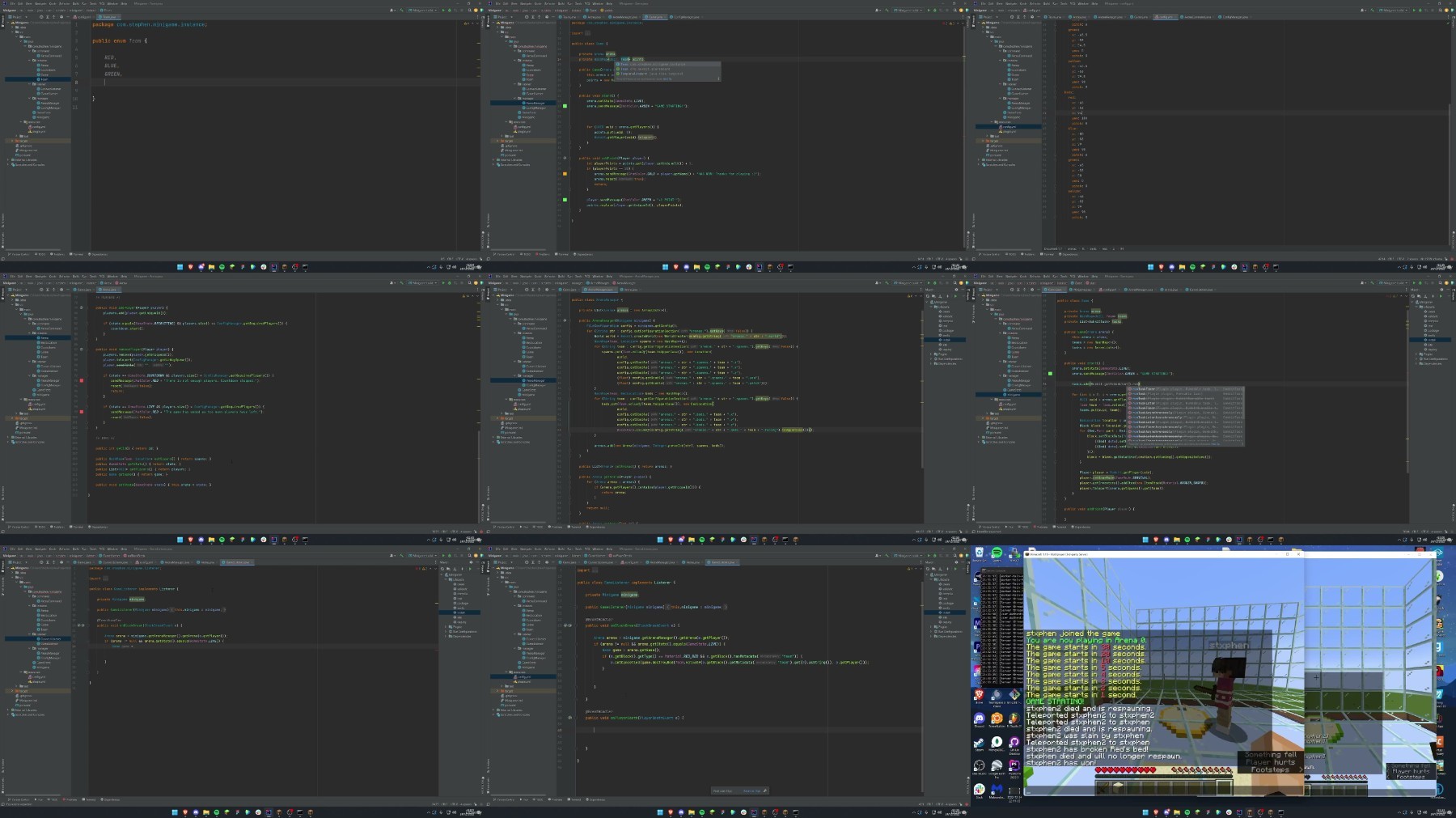Click editor vertical scrollbar in center screenshot
Image resolution: width=1456 pixels, height=818 pixels.
pos(922,388)
